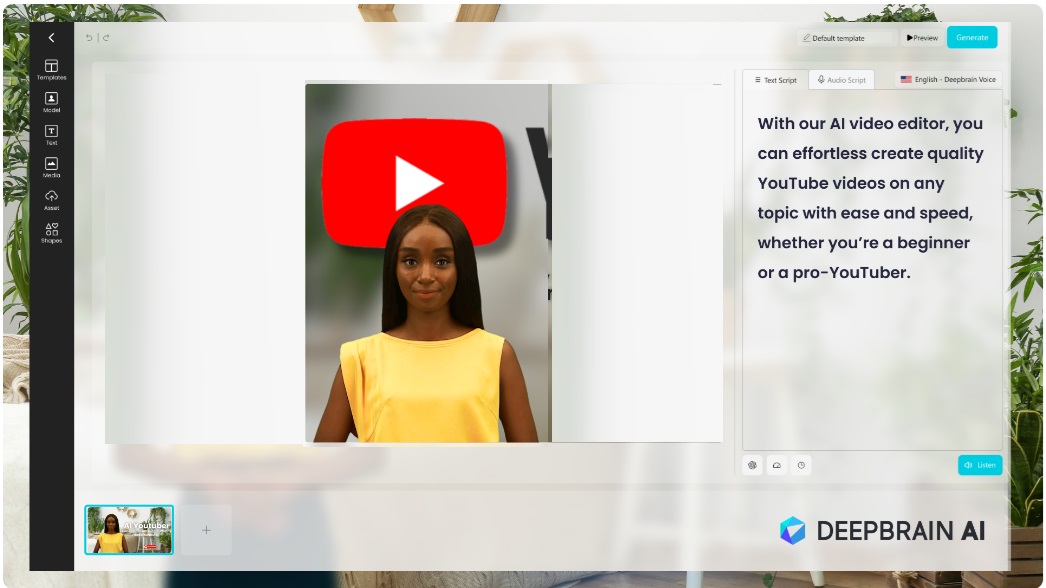This screenshot has width=1046, height=588.
Task: Click into the script text area
Action: click(872, 270)
